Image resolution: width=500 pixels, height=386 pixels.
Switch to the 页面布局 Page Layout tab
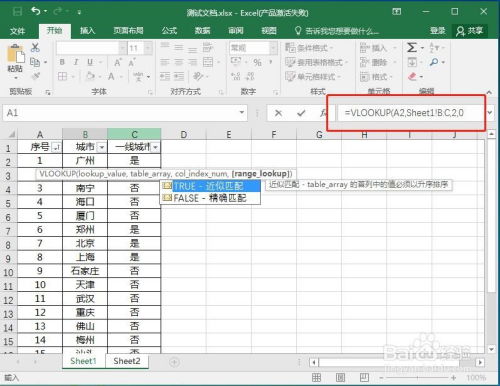tap(128, 31)
